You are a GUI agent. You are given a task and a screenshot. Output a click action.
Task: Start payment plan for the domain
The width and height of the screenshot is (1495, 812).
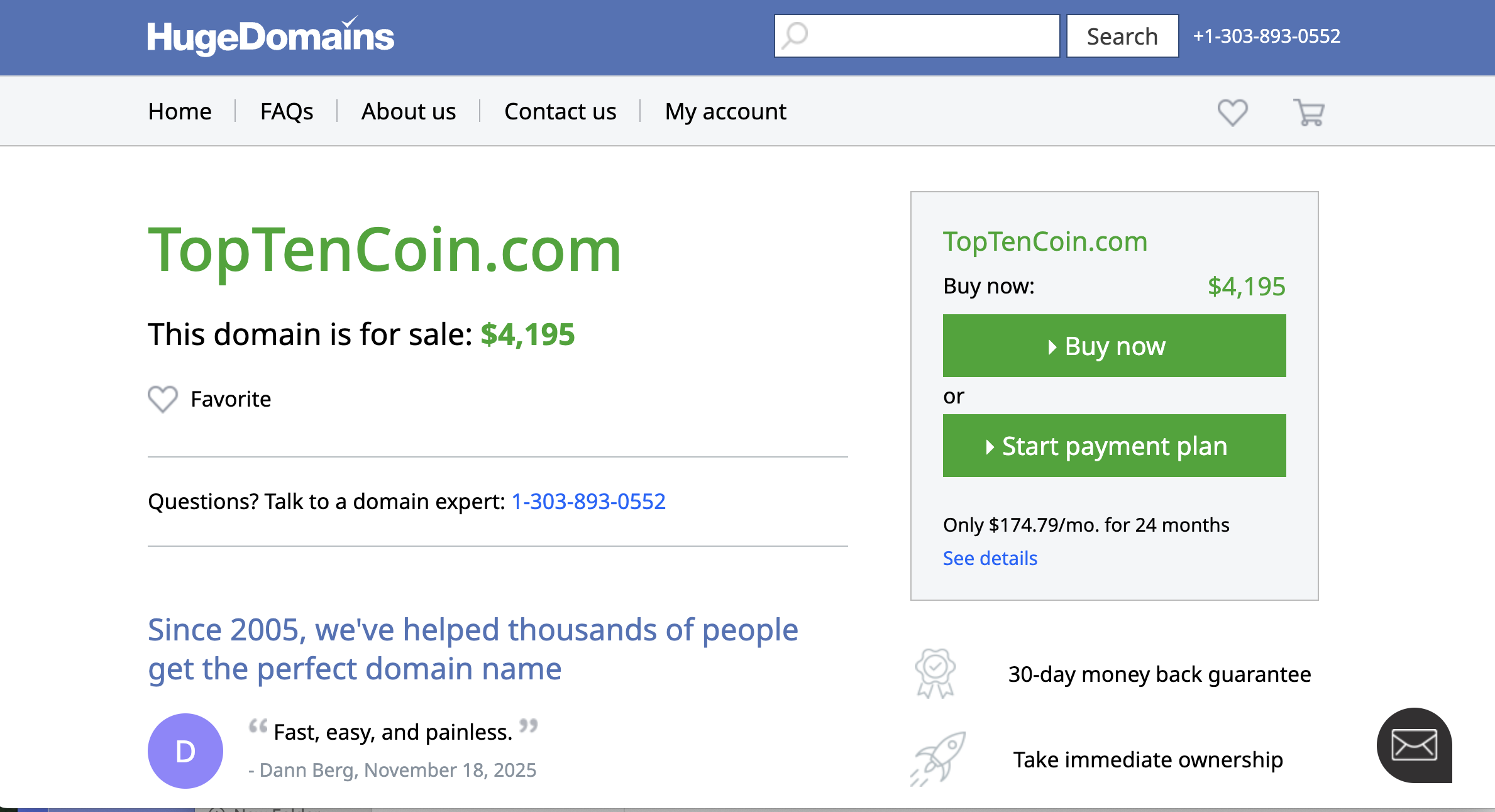1114,446
